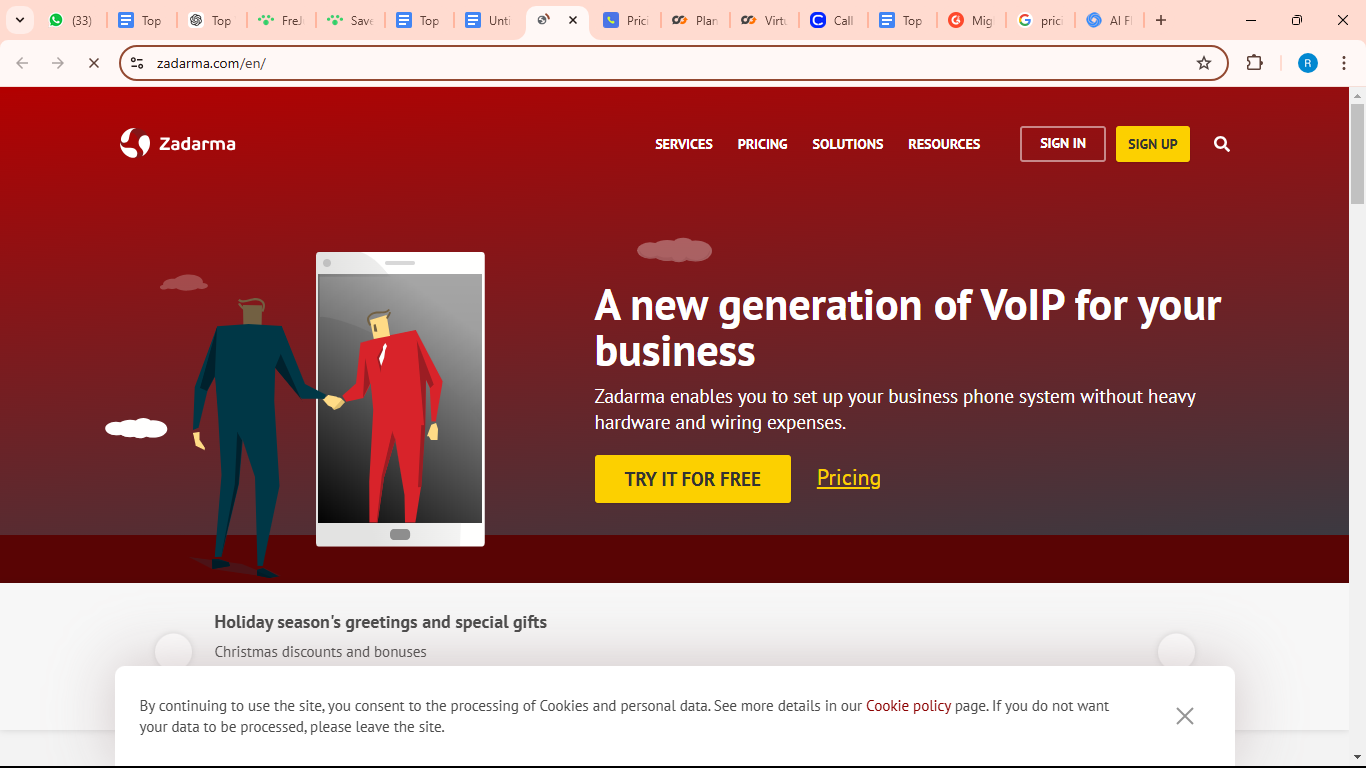Viewport: 1366px width, 768px height.
Task: Bookmark the page using the star icon
Action: (1204, 62)
